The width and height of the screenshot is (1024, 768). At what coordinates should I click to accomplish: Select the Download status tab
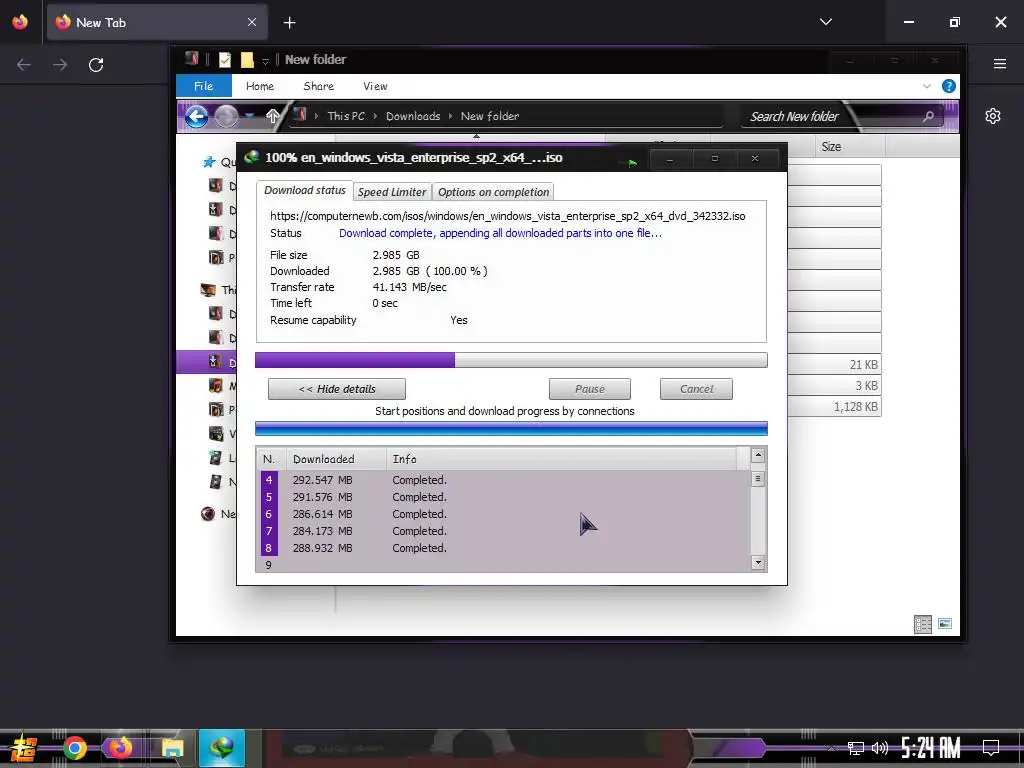[x=304, y=190]
